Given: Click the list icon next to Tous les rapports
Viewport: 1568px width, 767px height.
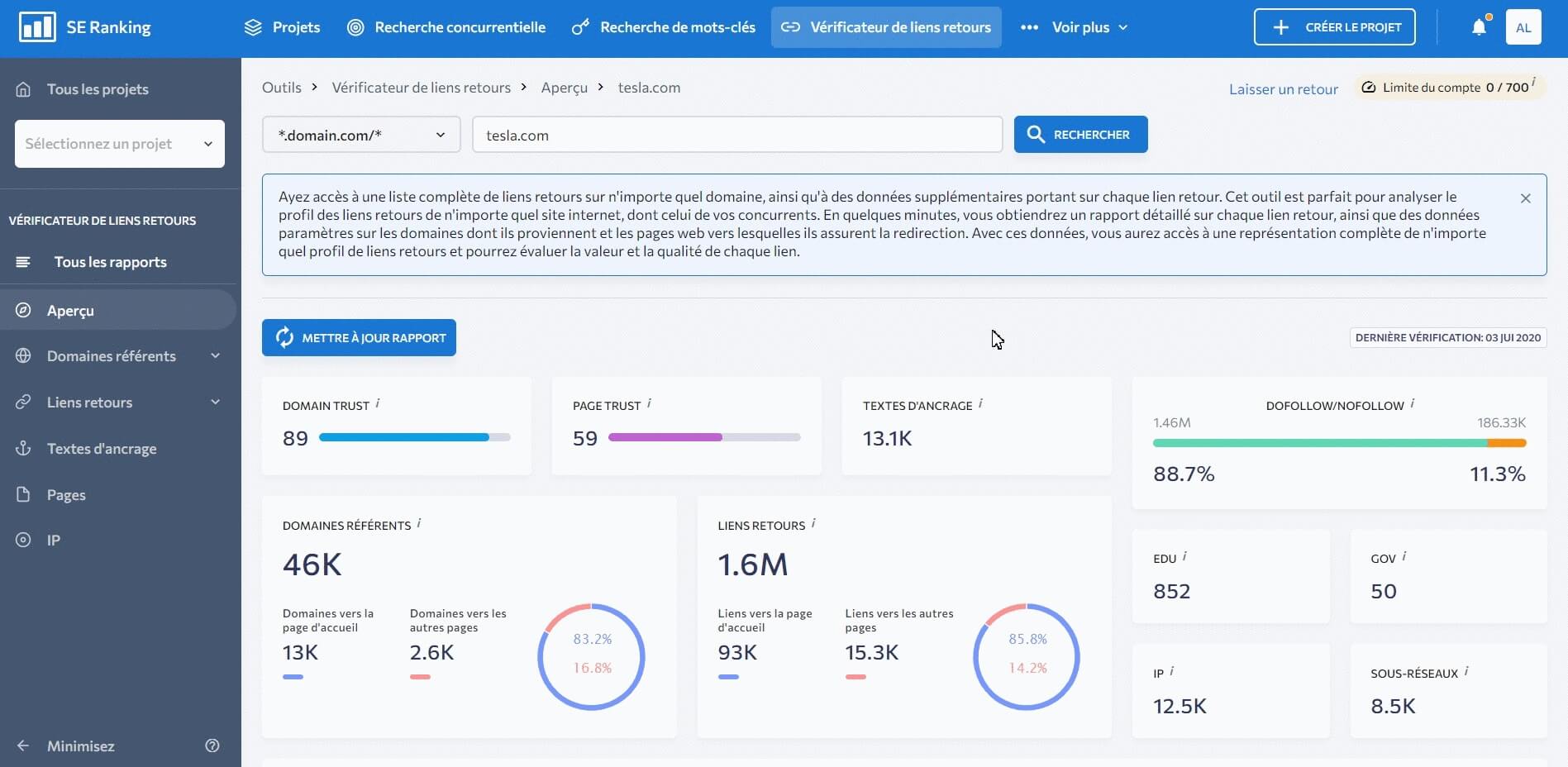Looking at the screenshot, I should coord(23,262).
